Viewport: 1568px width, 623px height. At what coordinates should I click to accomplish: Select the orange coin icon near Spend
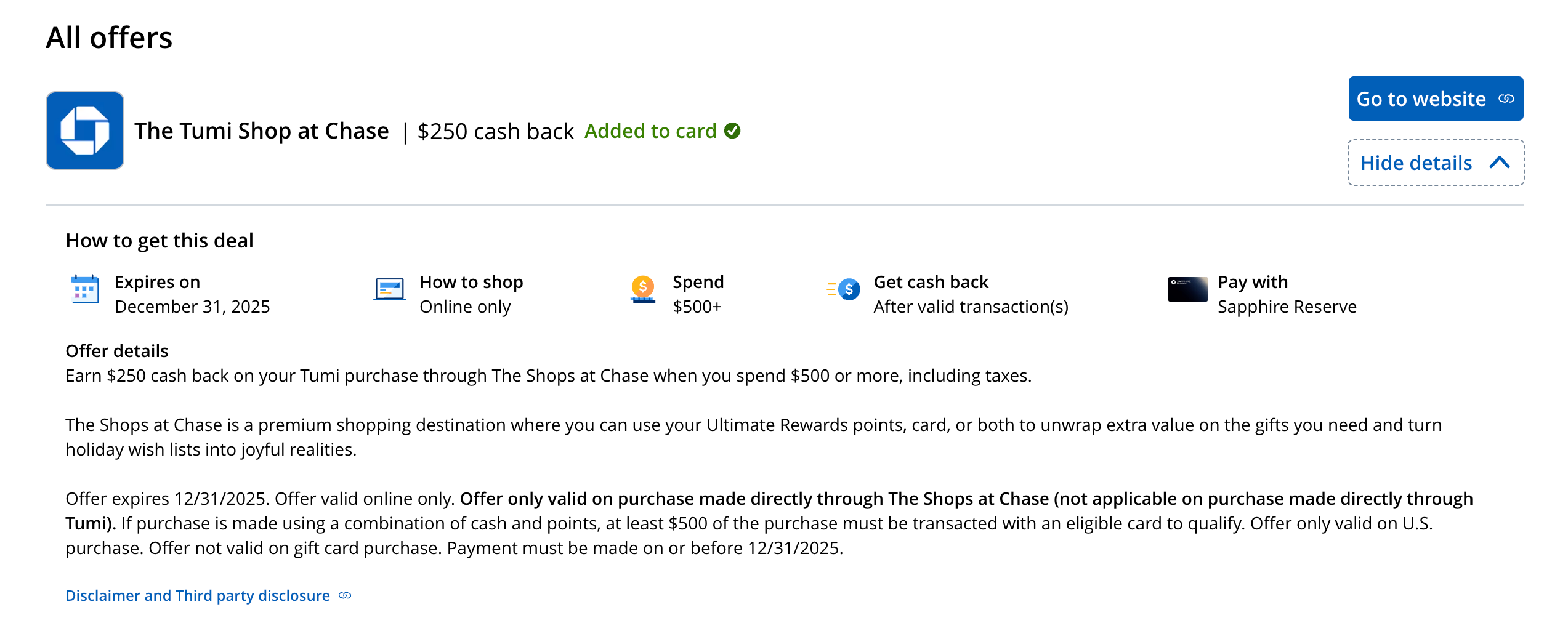coord(642,287)
